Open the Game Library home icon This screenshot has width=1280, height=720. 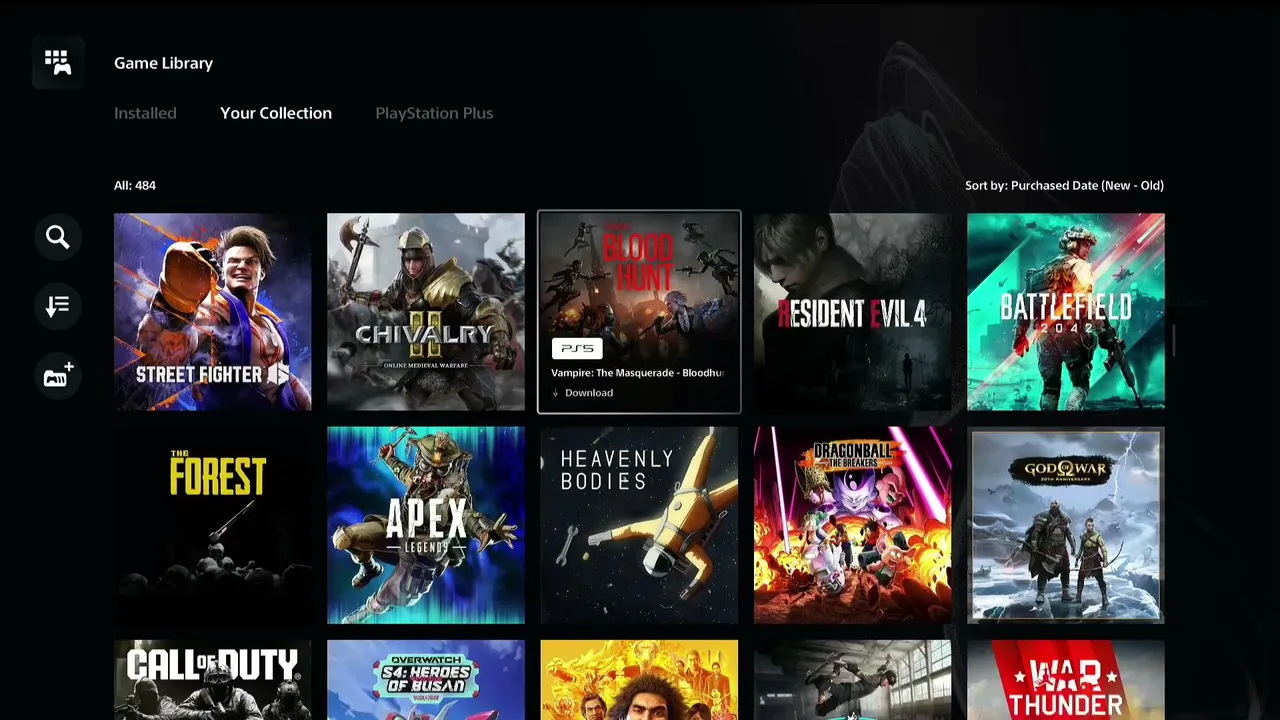58,63
